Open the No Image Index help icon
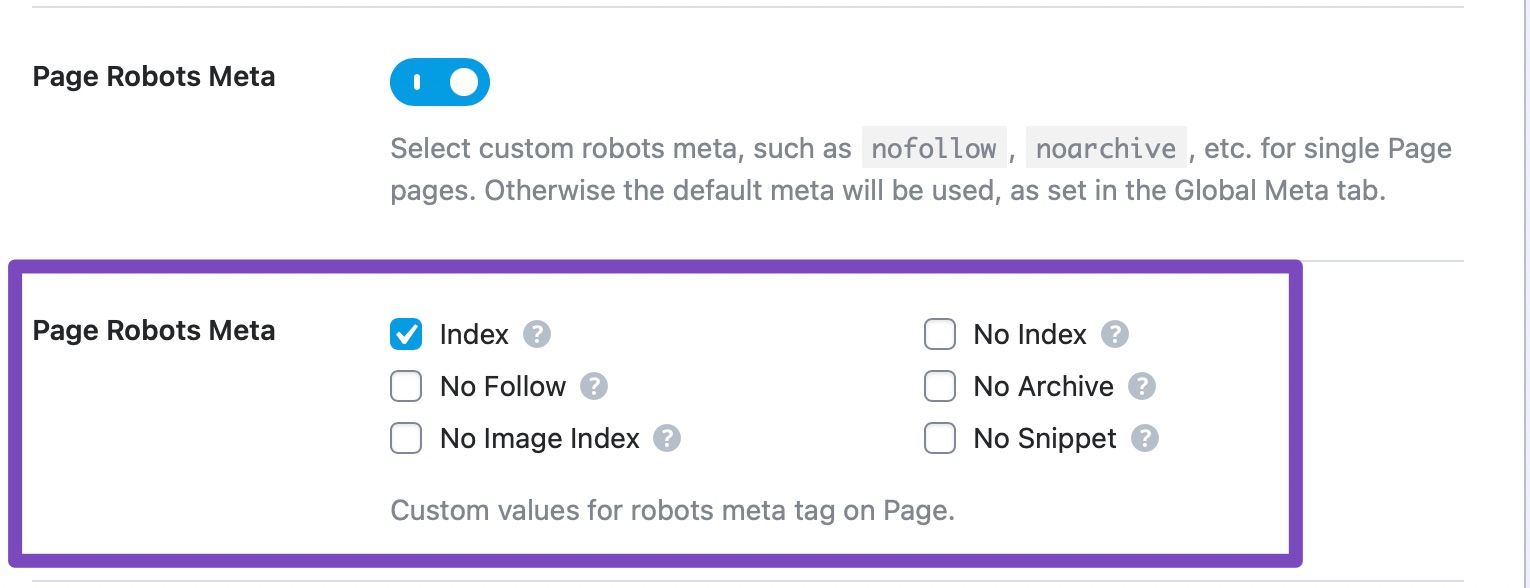Image resolution: width=1530 pixels, height=588 pixels. (x=668, y=438)
